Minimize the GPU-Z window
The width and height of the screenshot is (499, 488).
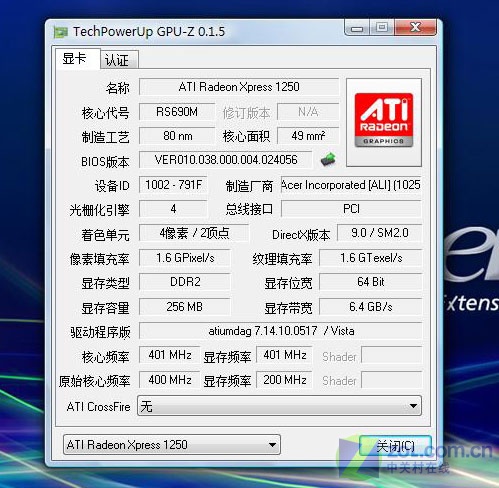tap(357, 27)
